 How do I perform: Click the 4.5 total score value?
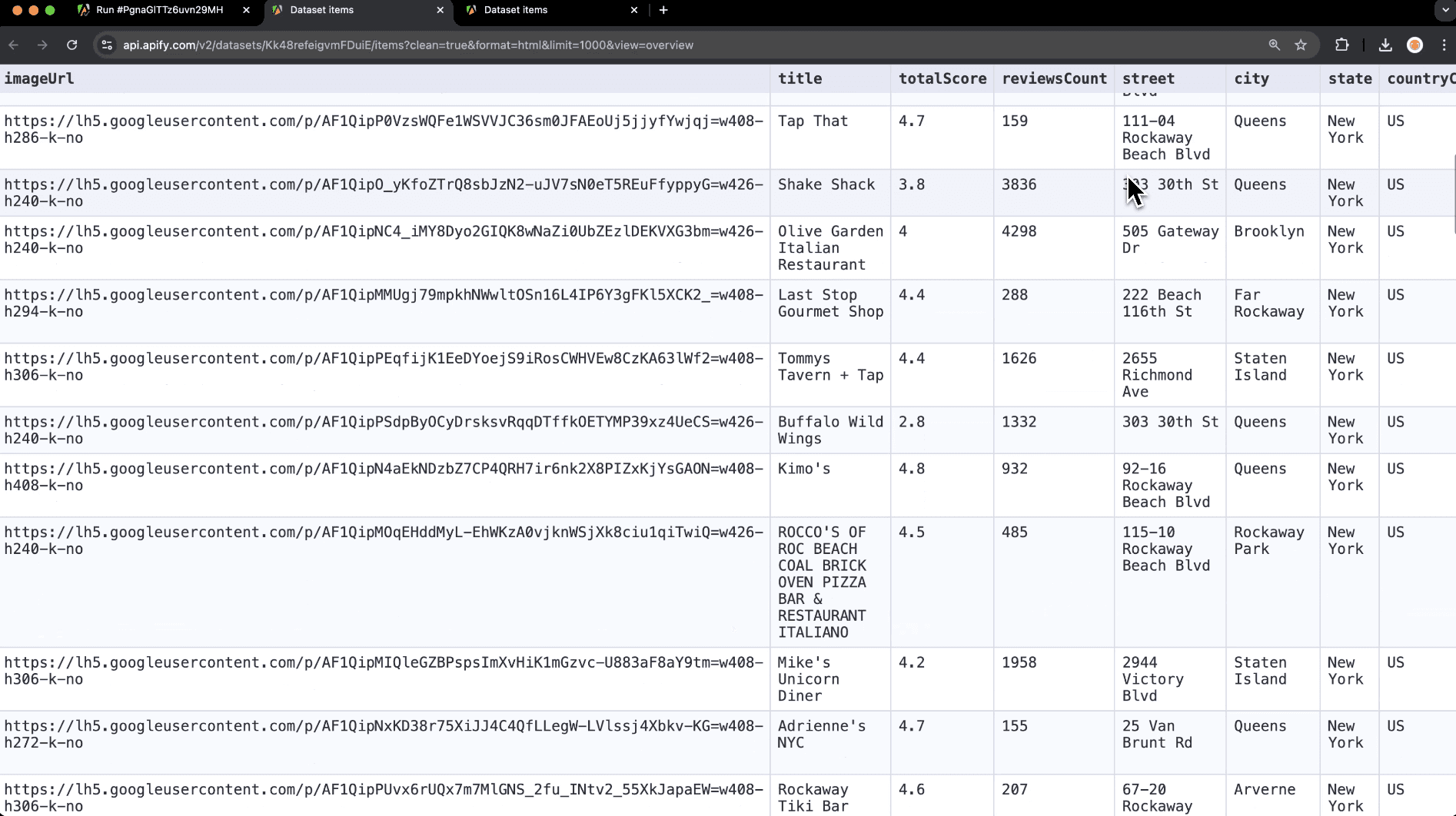[911, 532]
